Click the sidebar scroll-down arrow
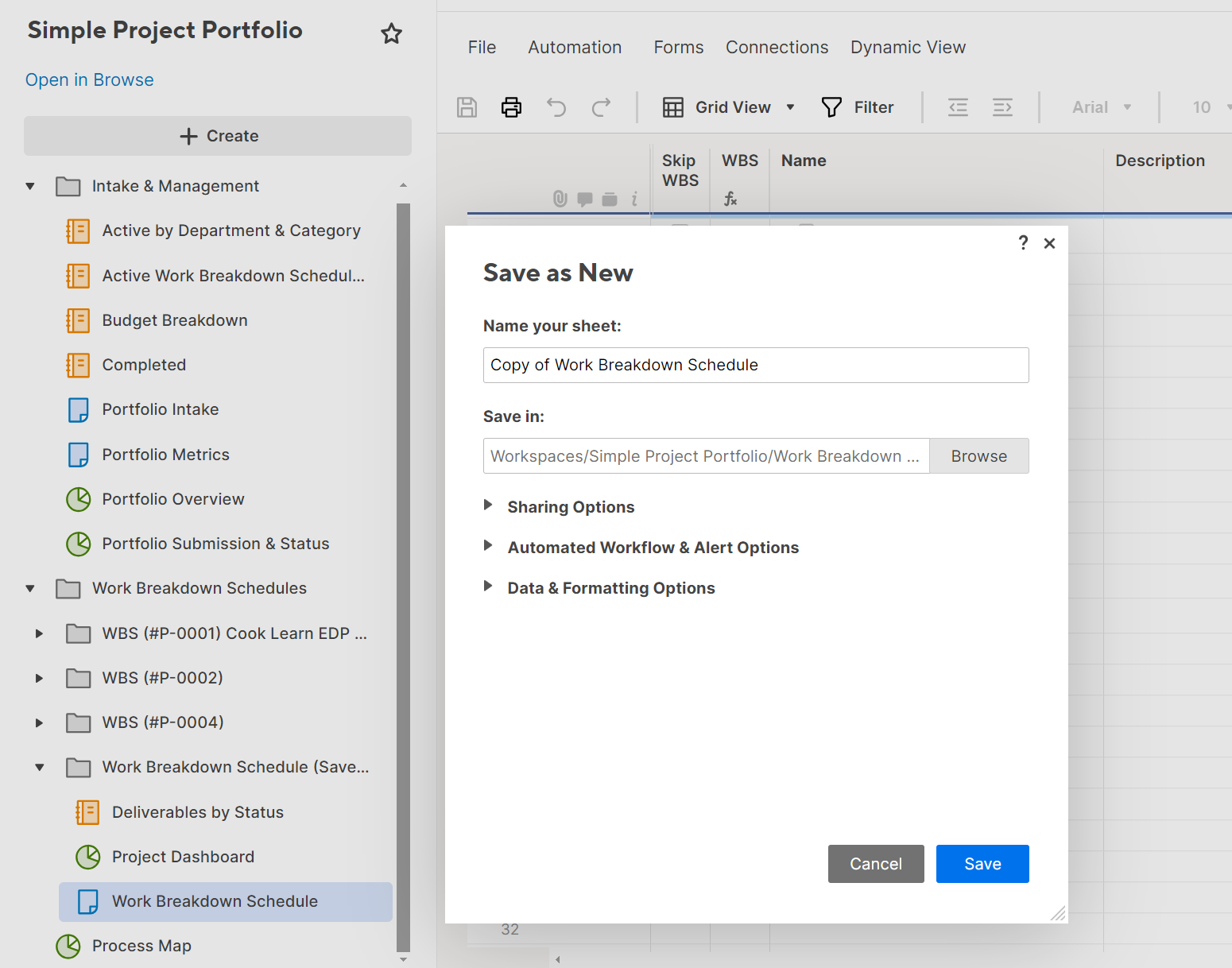Image resolution: width=1232 pixels, height=968 pixels. pos(403,959)
